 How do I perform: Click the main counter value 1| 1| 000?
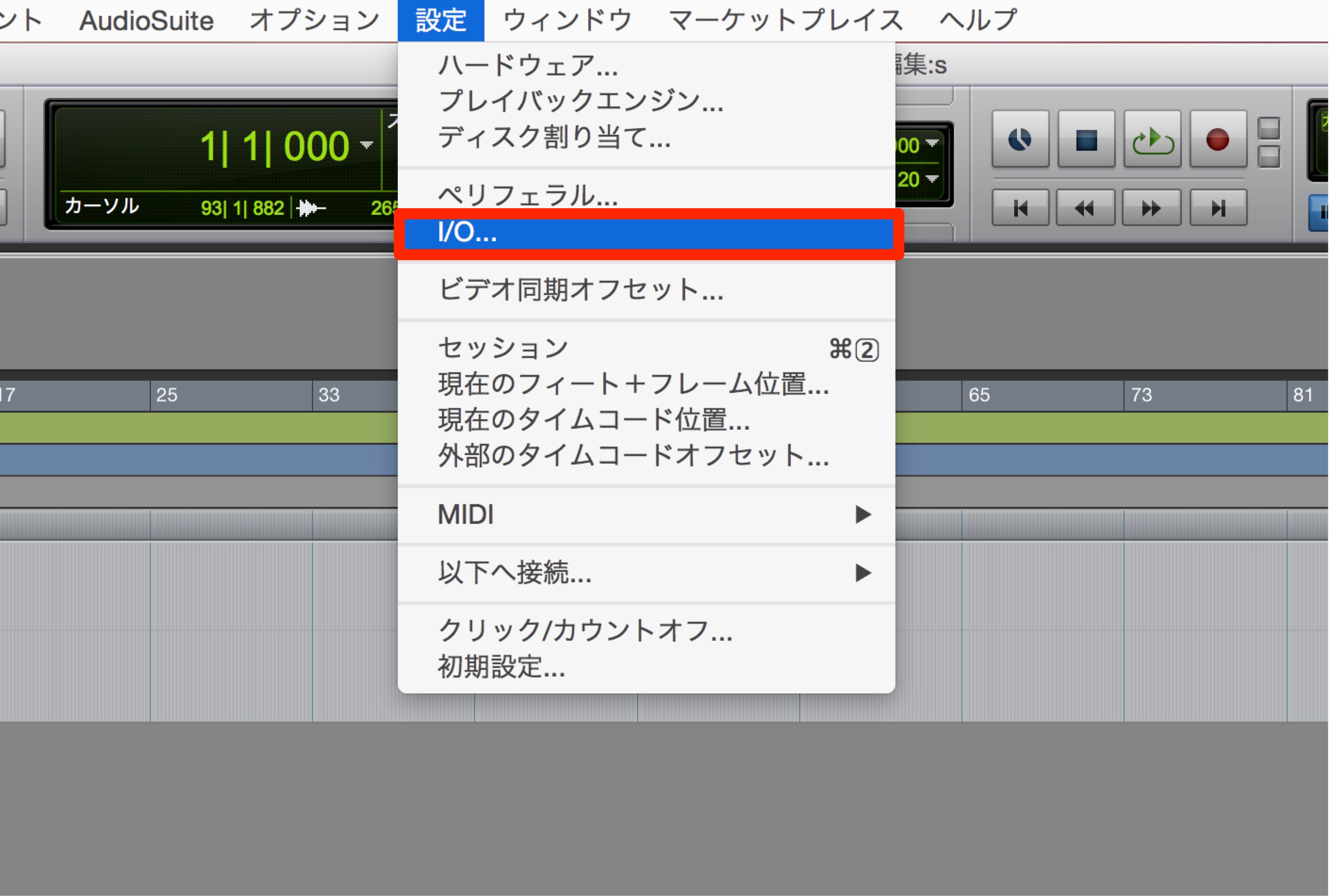pyautogui.click(x=274, y=147)
